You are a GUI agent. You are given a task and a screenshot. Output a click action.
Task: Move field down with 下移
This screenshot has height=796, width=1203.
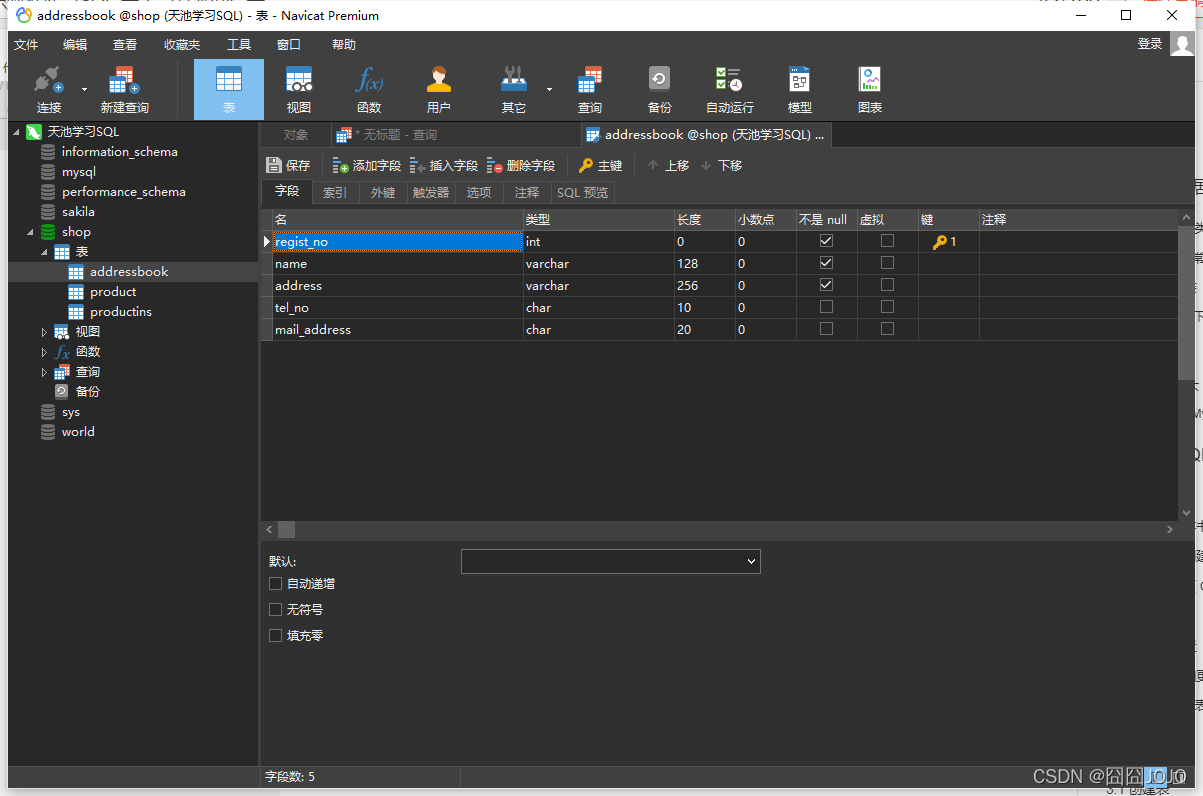721,166
